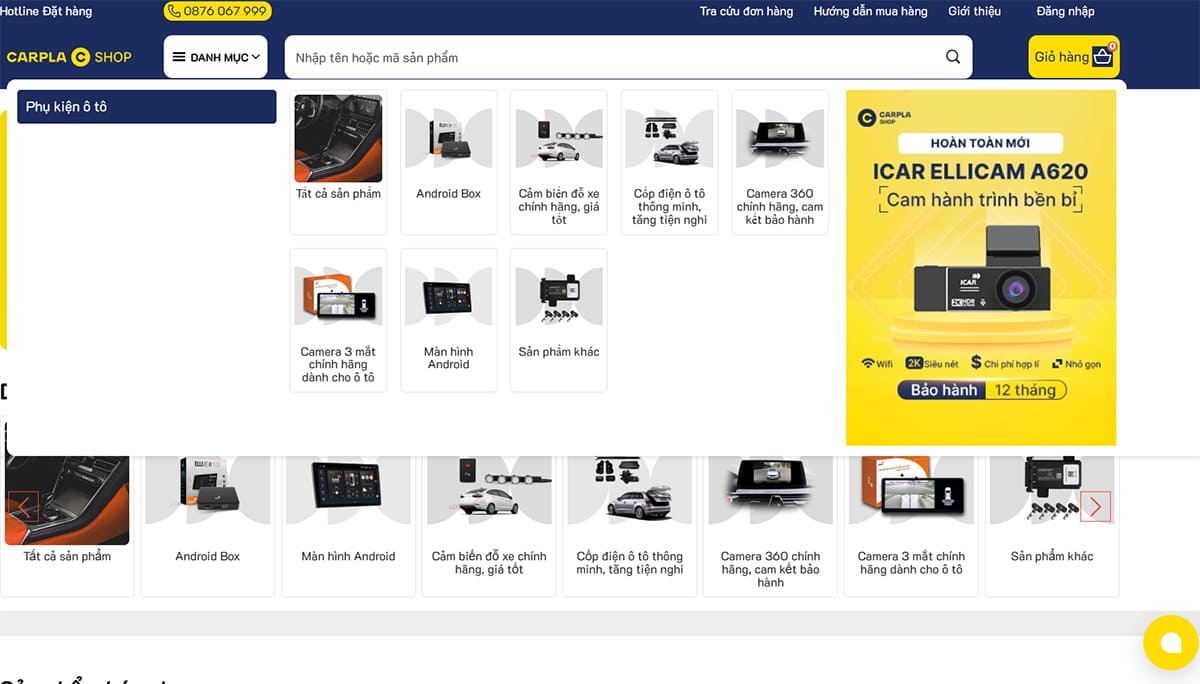Expand the Danh mục category dropdown
The height and width of the screenshot is (684, 1200).
(215, 57)
